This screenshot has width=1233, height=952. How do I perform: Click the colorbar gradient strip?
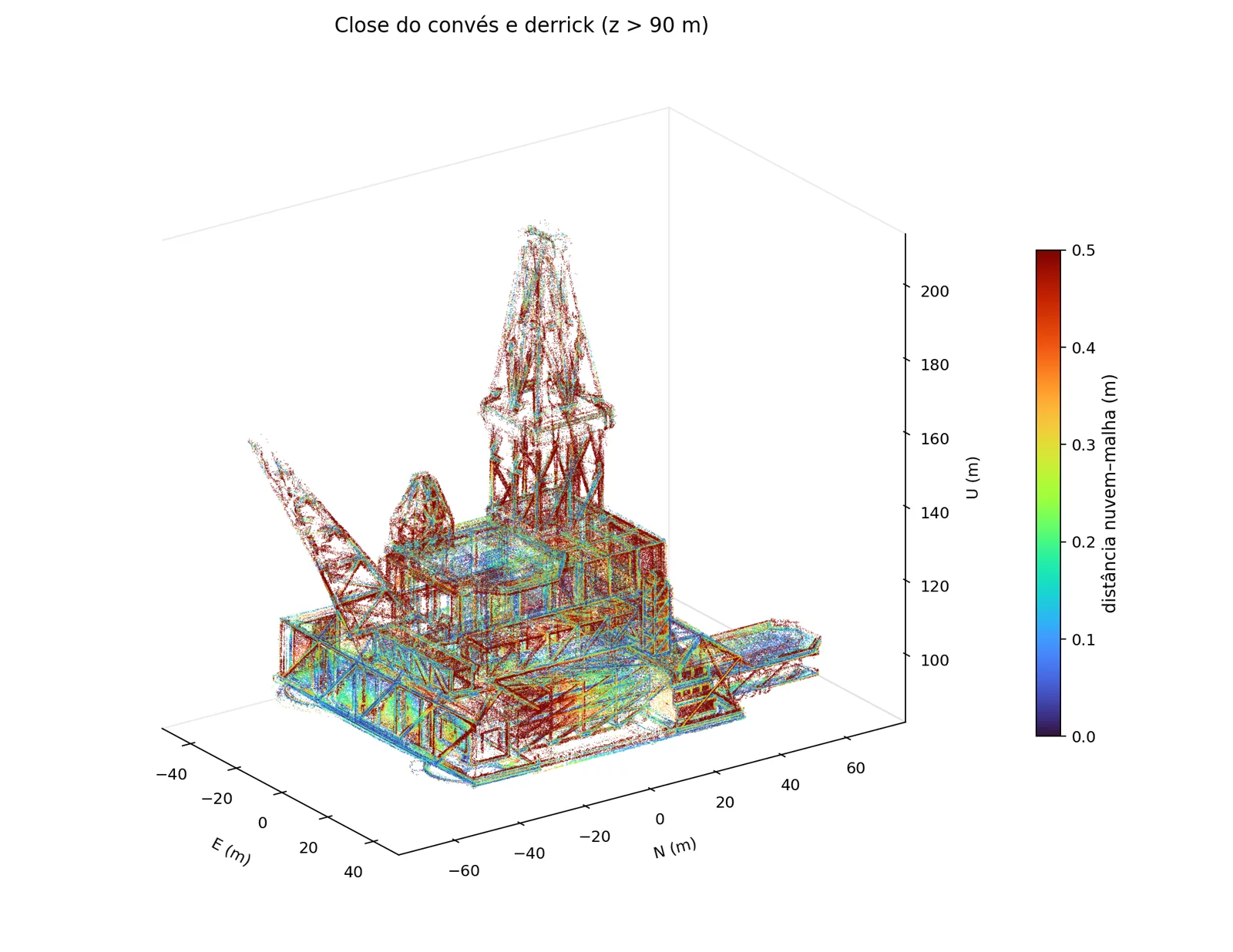click(1048, 493)
